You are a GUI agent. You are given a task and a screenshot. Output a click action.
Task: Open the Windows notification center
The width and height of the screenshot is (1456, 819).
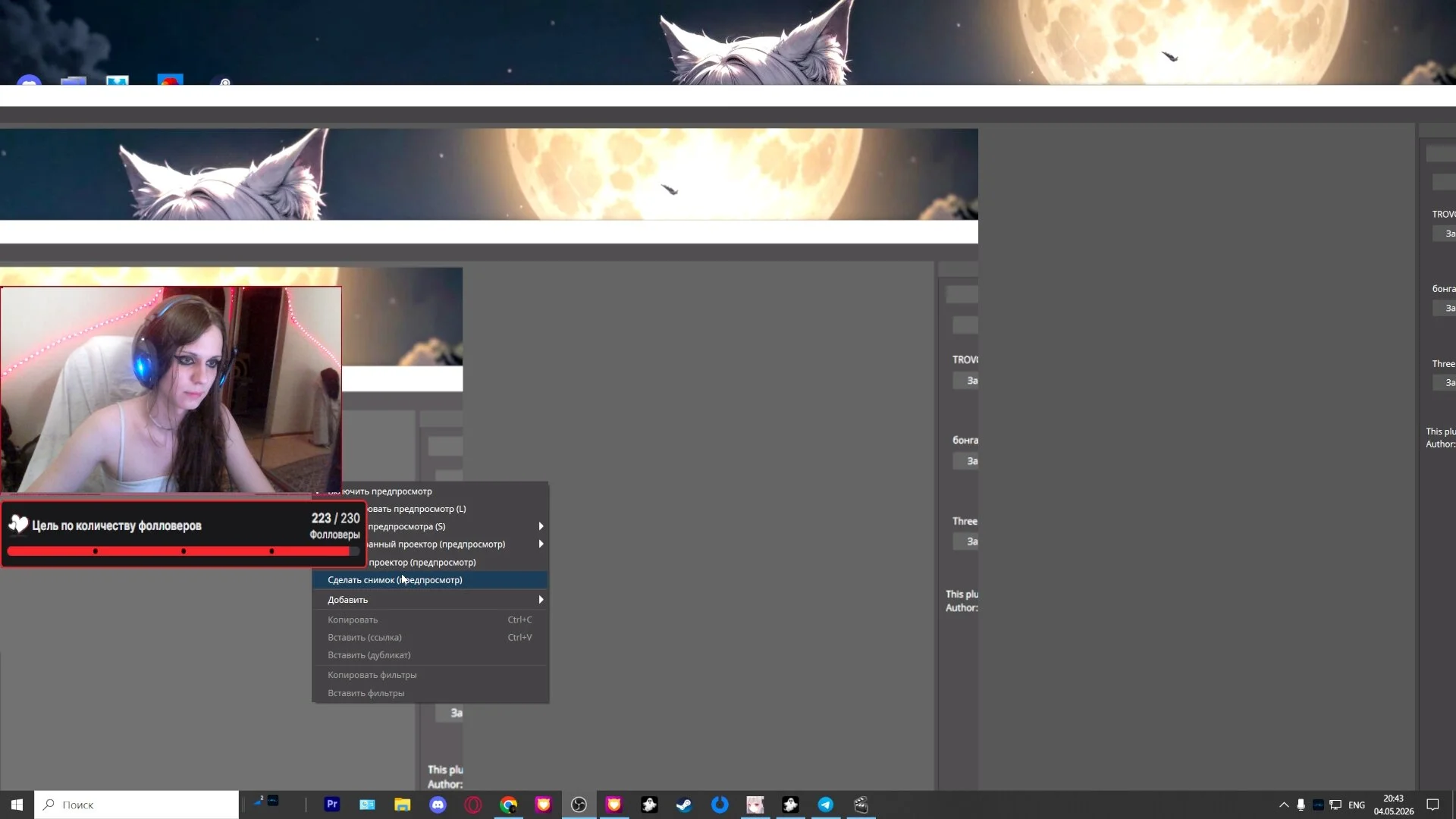click(x=1432, y=805)
